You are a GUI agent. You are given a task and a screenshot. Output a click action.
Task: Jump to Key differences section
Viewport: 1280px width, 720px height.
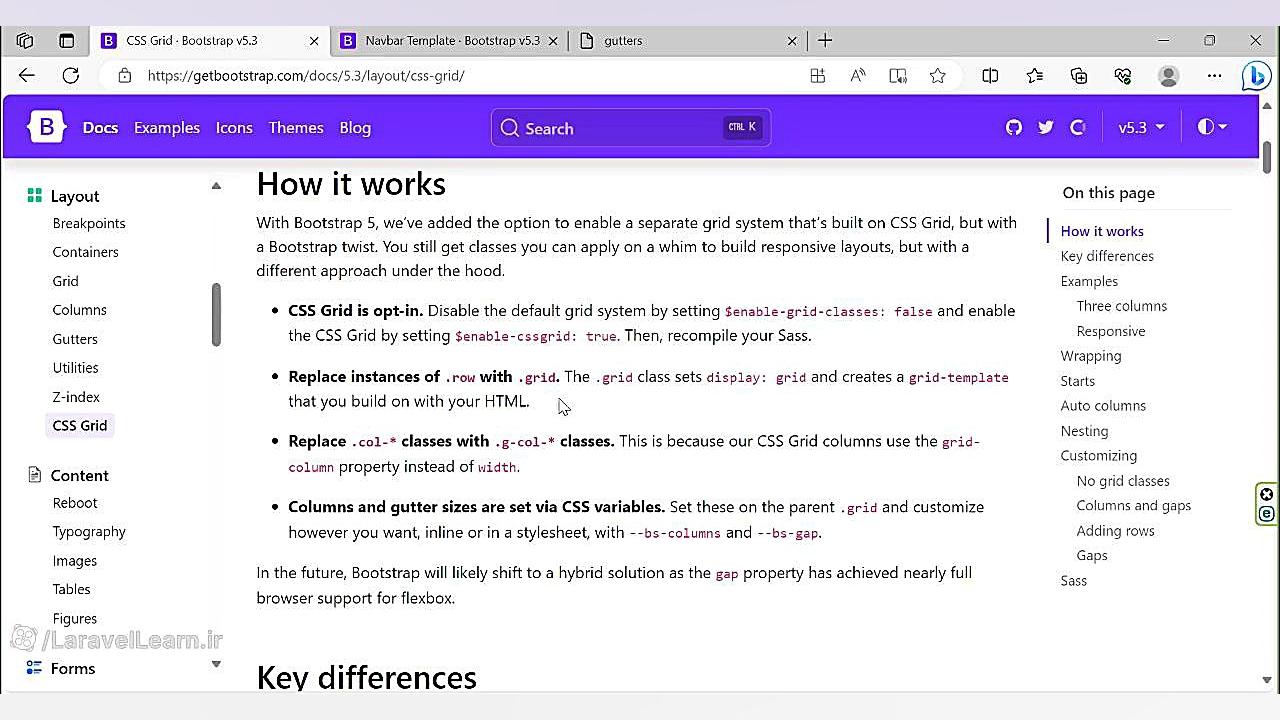(1107, 256)
